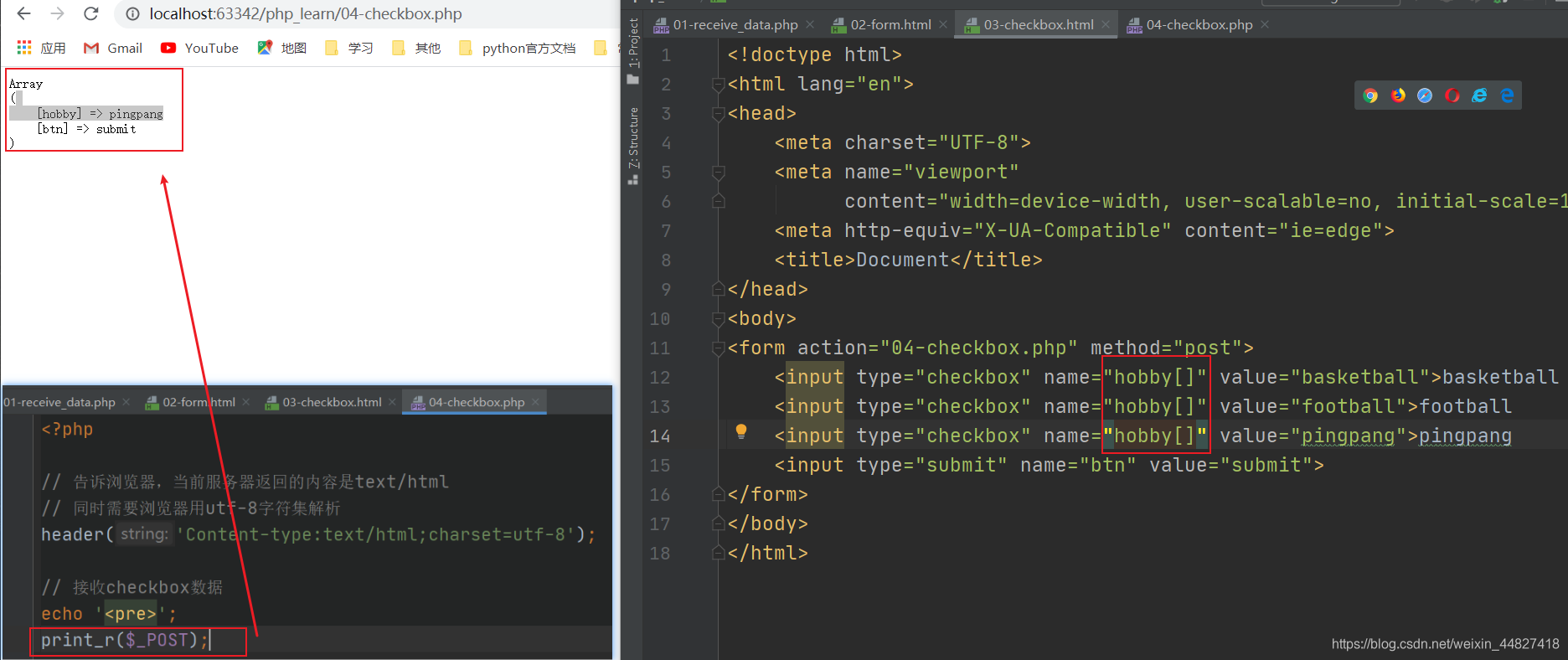The image size is (1568, 660).
Task: Collapse the html tag fold at line 2
Action: click(x=718, y=85)
